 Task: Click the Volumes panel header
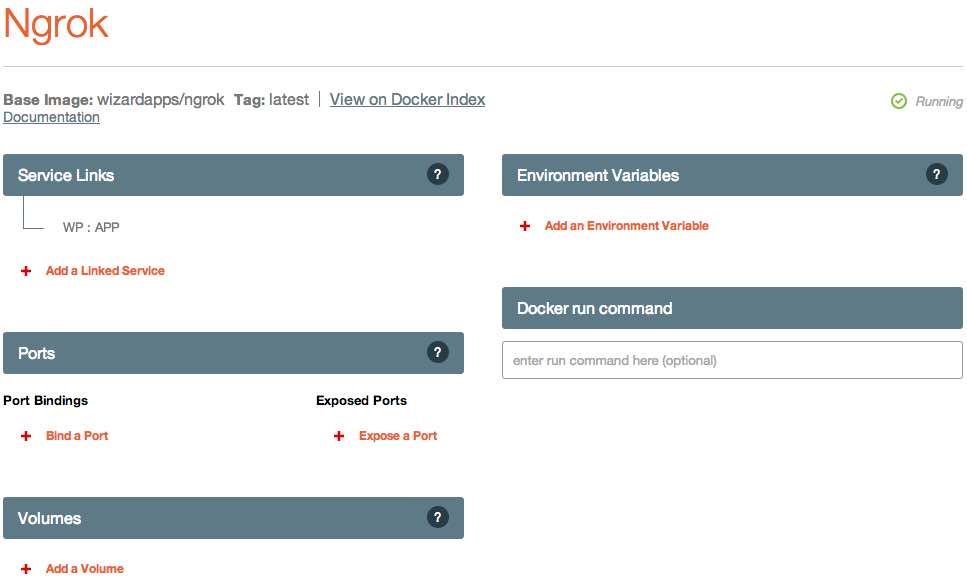(x=233, y=518)
